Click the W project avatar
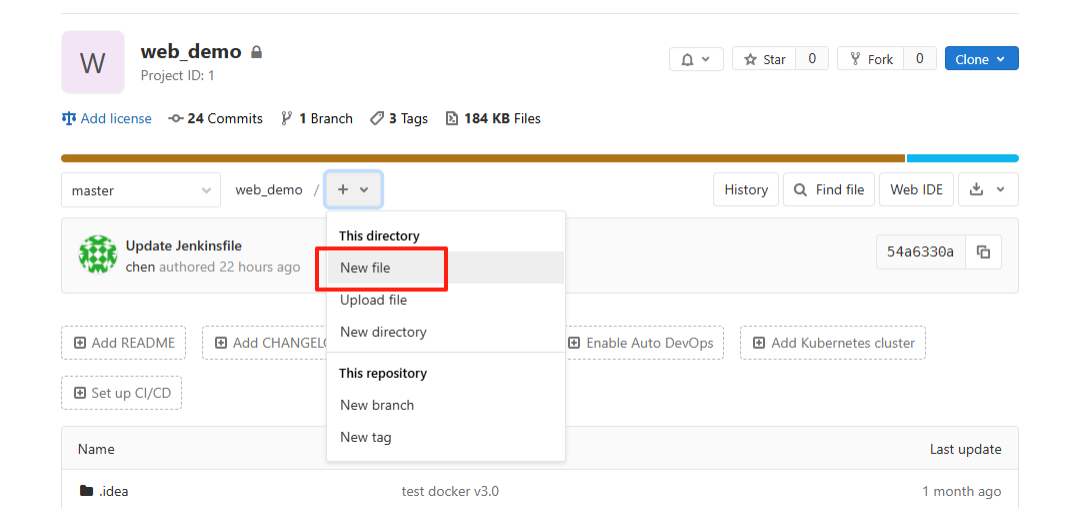This screenshot has width=1067, height=509. click(x=93, y=62)
